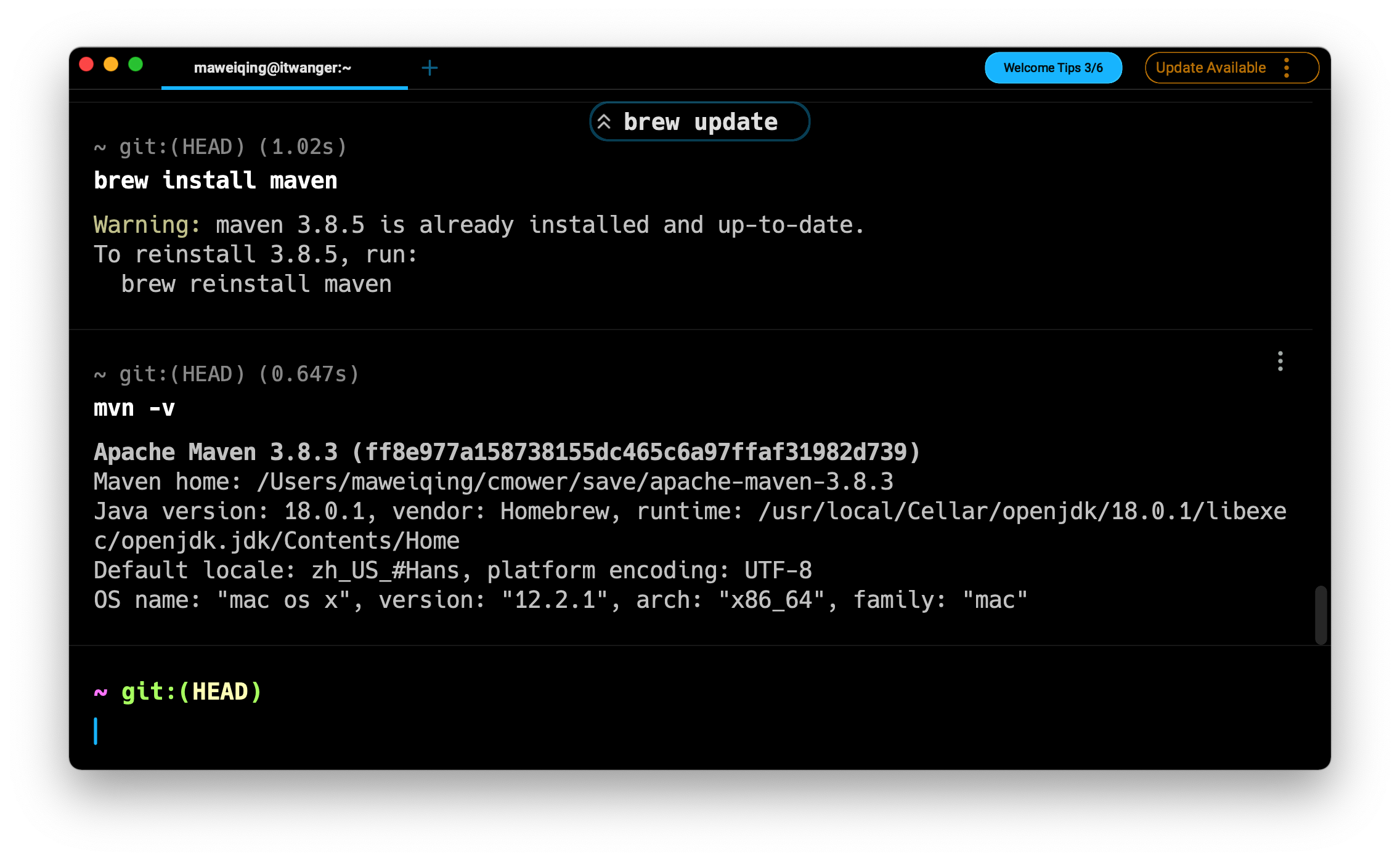Open the Welcome Tips 3/6 button
Viewport: 1400px width, 861px height.
(1053, 68)
